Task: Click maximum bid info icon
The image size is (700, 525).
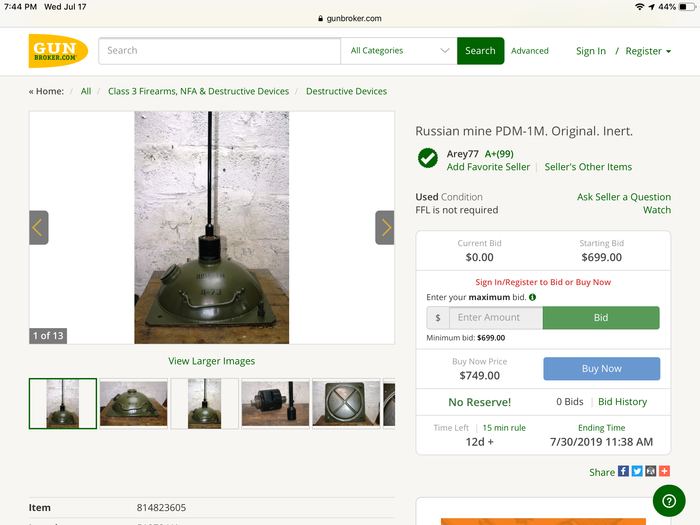Action: tap(532, 297)
